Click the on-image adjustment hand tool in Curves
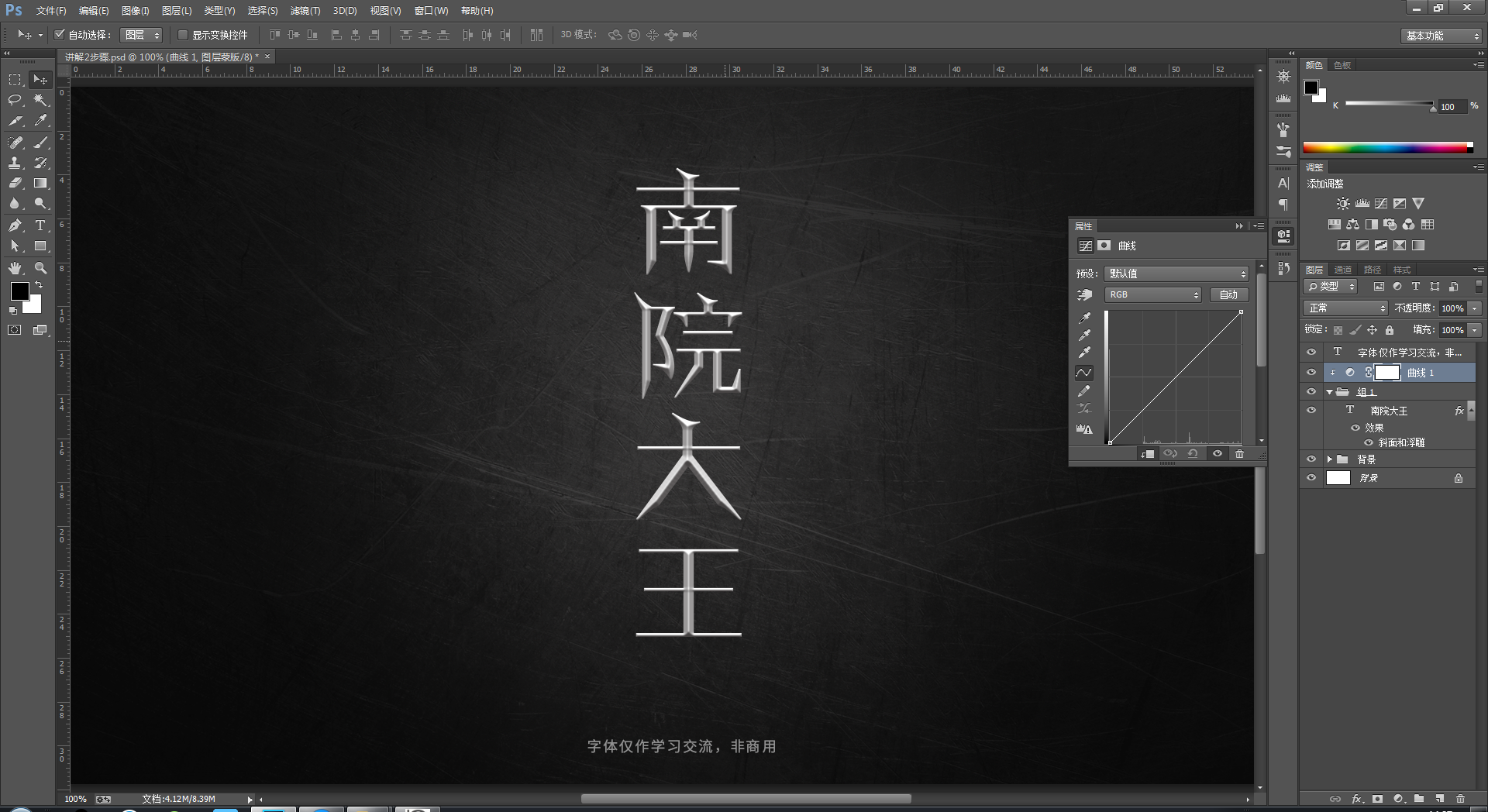 (1084, 295)
